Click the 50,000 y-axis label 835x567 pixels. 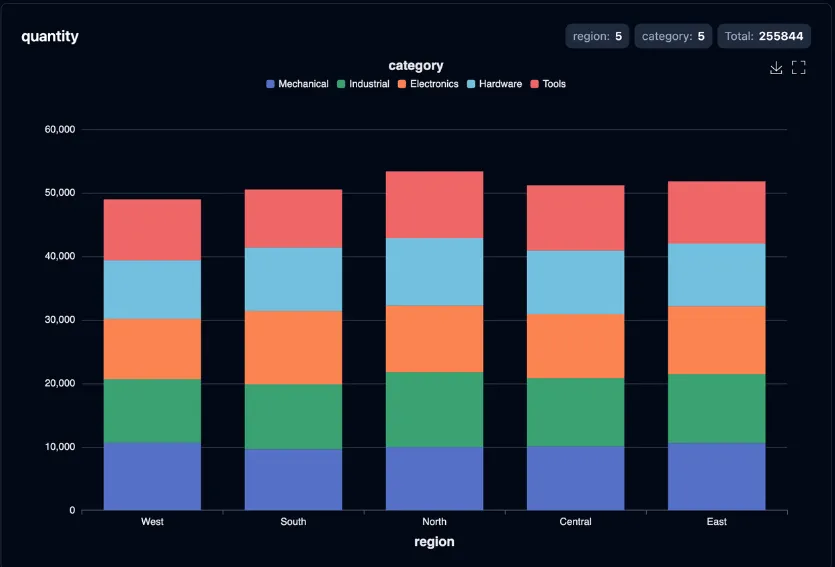pyautogui.click(x=60, y=193)
